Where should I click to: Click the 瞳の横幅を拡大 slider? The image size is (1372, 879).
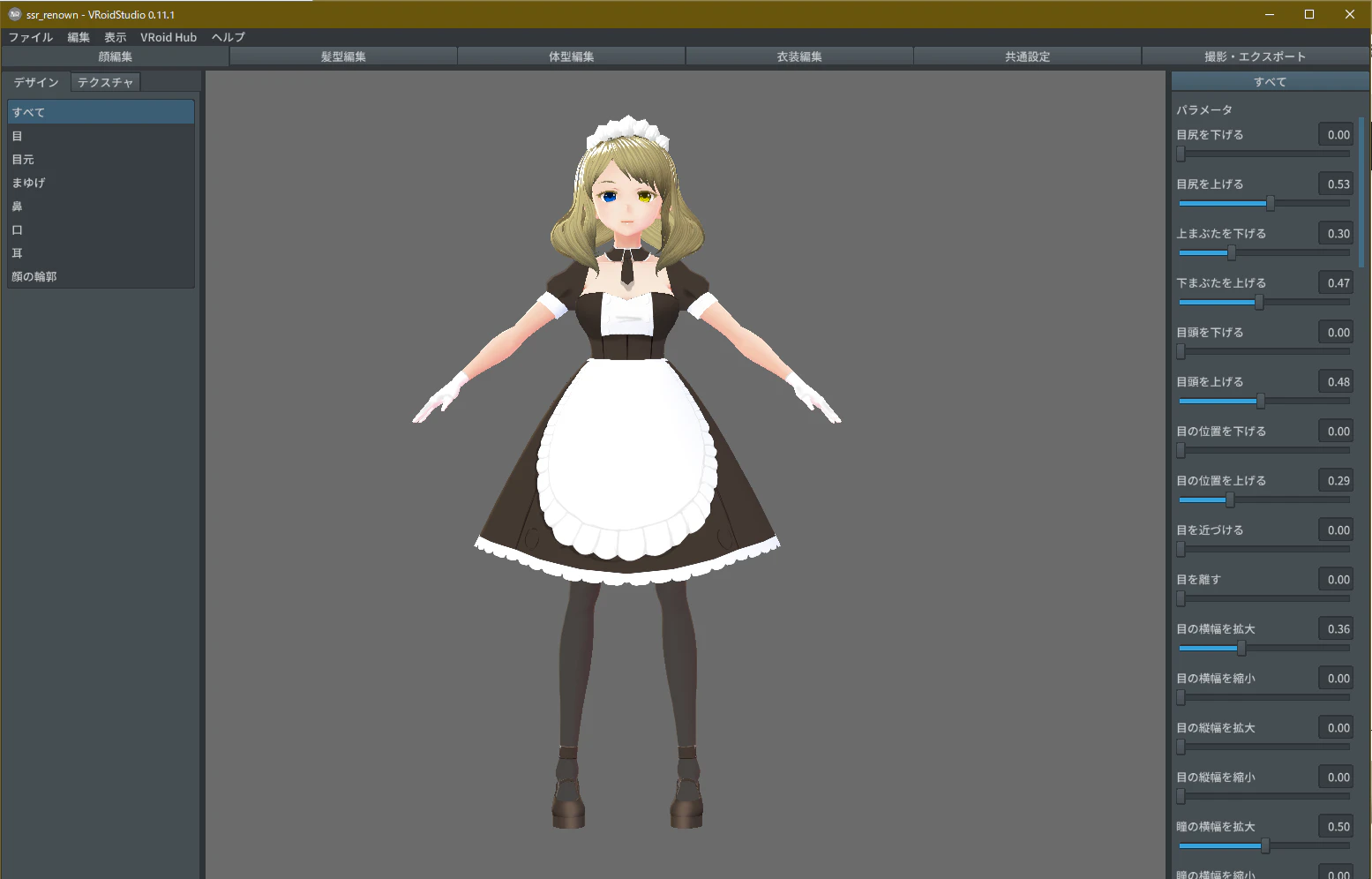click(x=1264, y=845)
